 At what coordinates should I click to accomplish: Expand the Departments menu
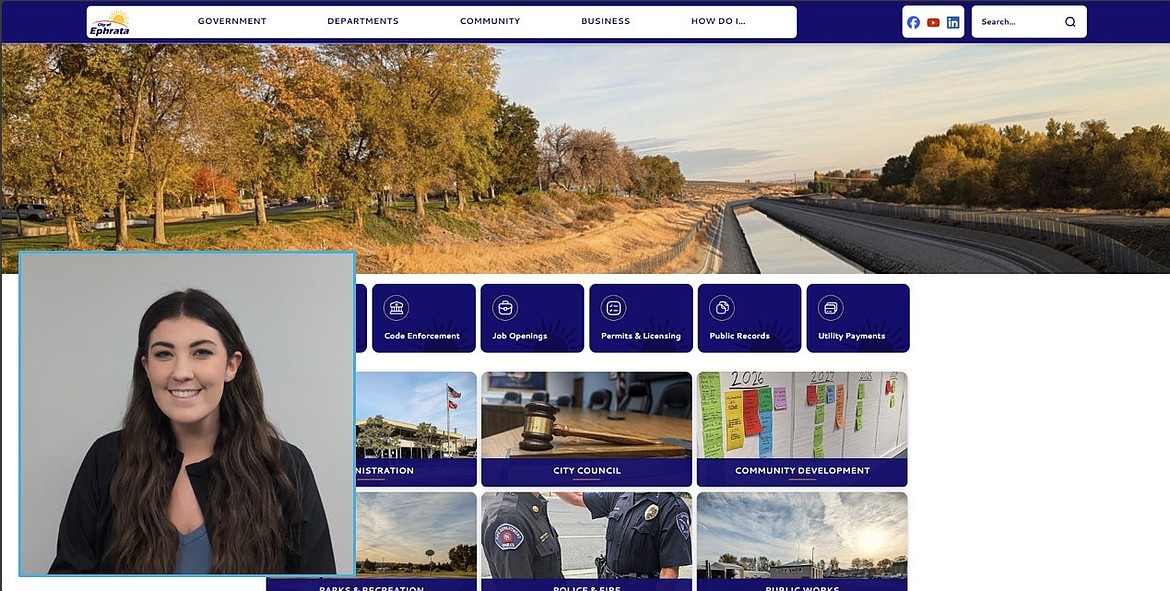click(x=363, y=21)
